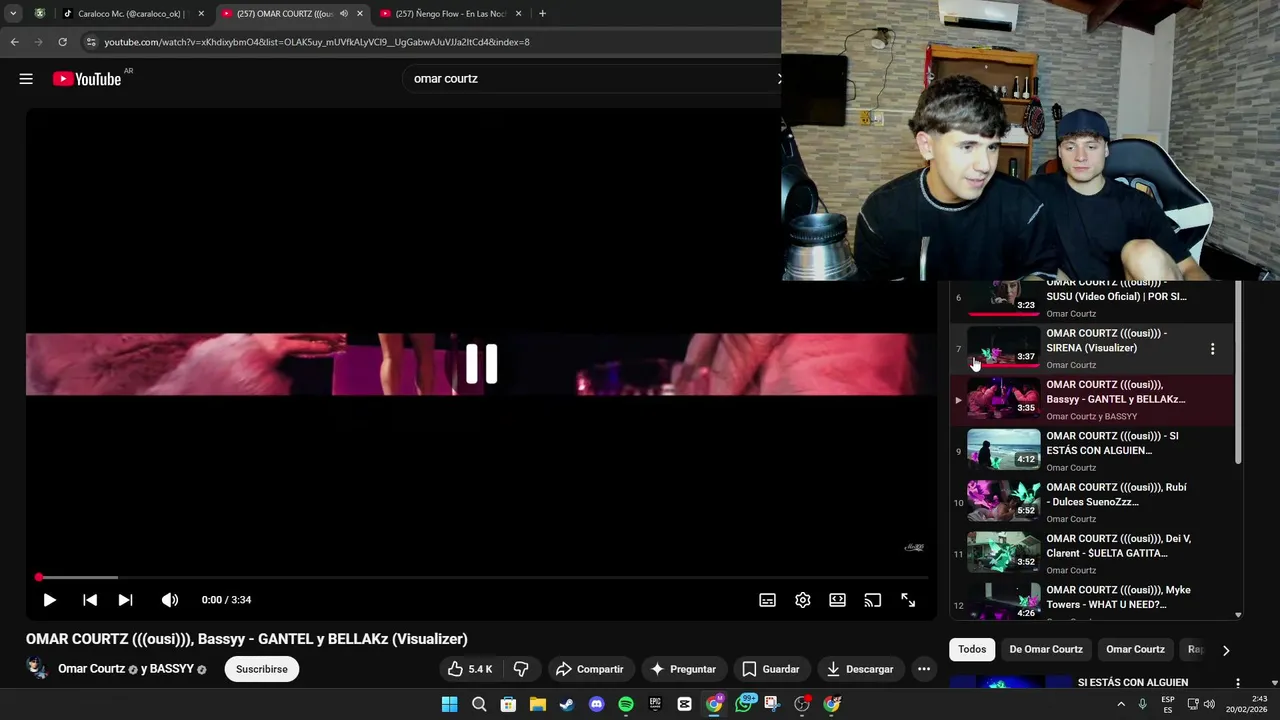Select SUSU (Video Oficial) playlist video
The height and width of the screenshot is (720, 1280).
1092,297
